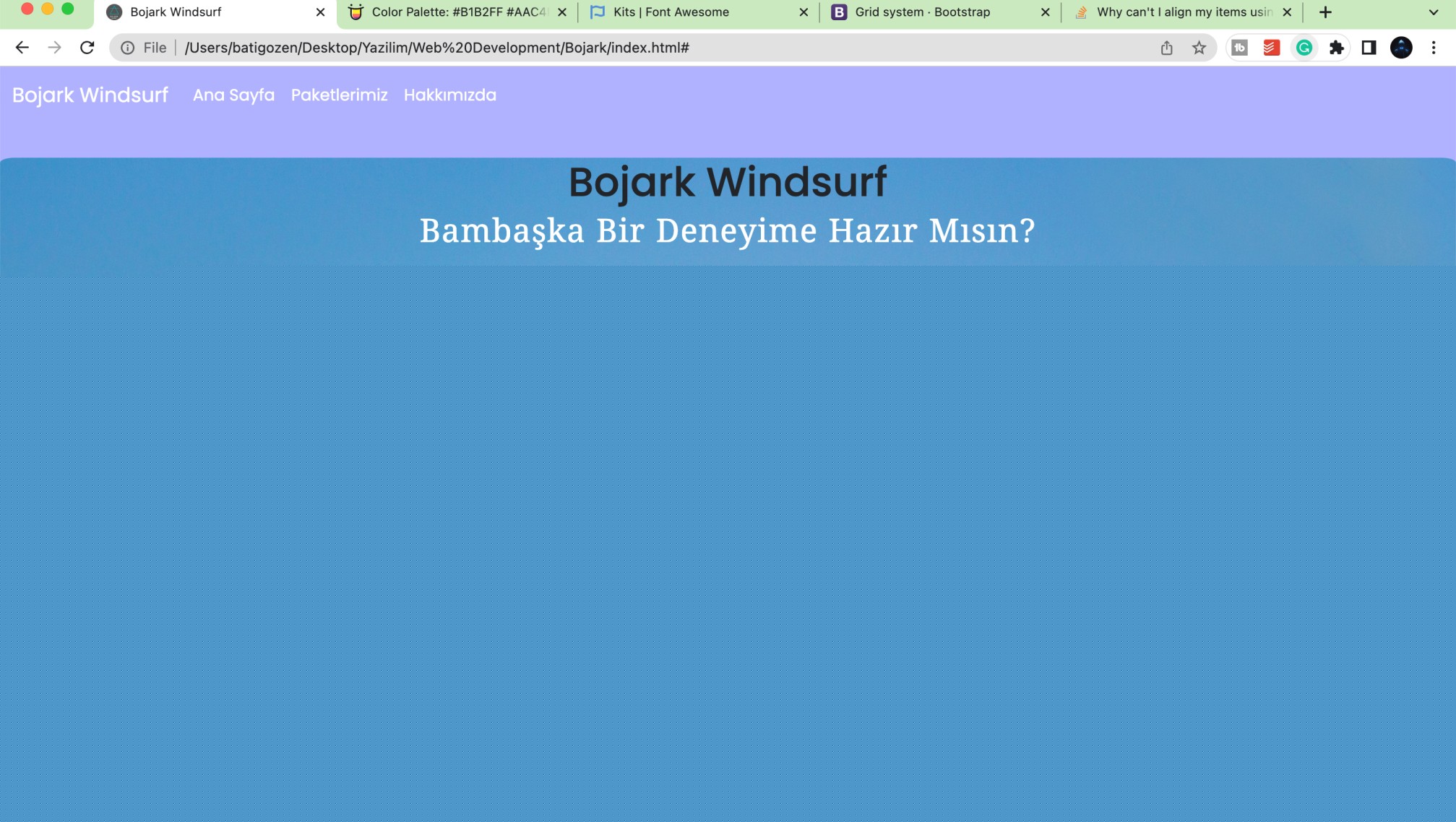This screenshot has height=822, width=1456.
Task: Open the grey 'tb' extension icon
Action: coord(1239,48)
